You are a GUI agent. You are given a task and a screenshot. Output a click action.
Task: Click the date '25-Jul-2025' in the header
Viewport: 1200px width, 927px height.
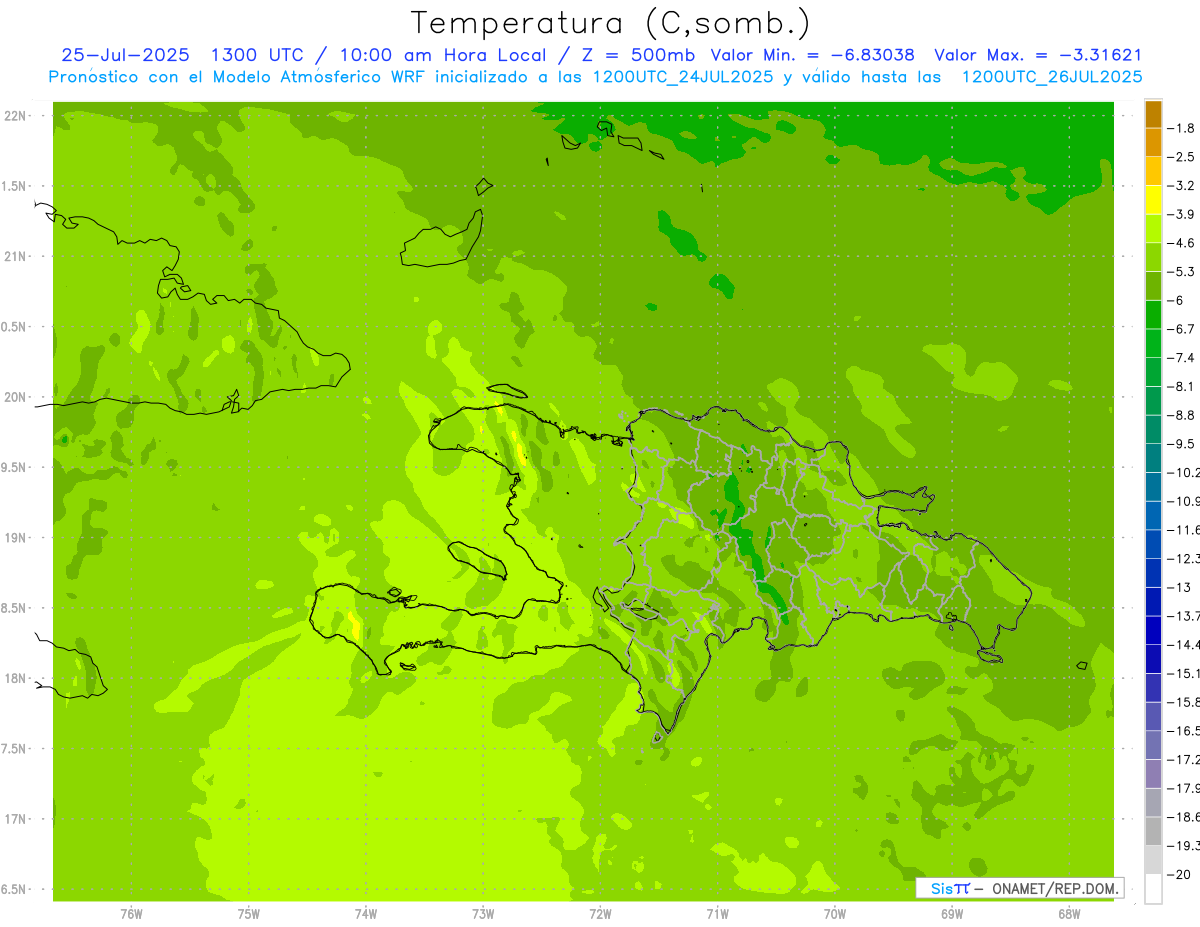(x=126, y=55)
